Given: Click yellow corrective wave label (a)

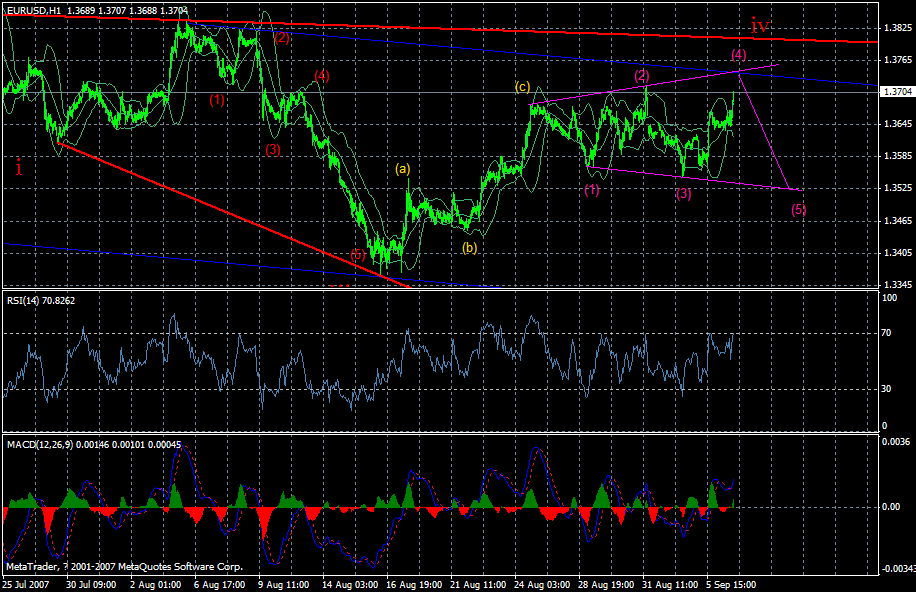Looking at the screenshot, I should tap(403, 169).
